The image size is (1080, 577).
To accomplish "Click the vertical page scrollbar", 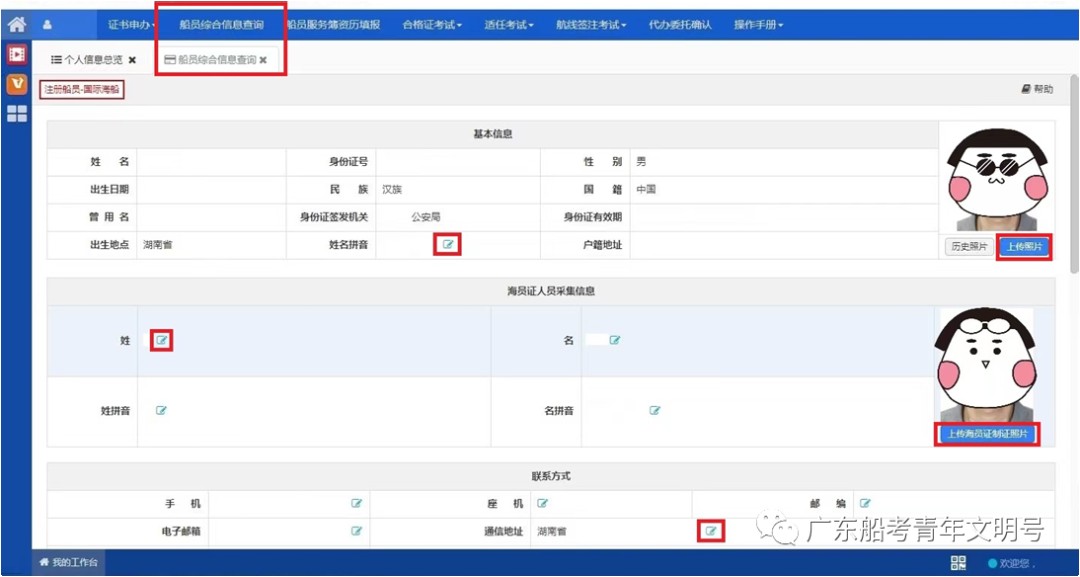I will click(x=1074, y=172).
